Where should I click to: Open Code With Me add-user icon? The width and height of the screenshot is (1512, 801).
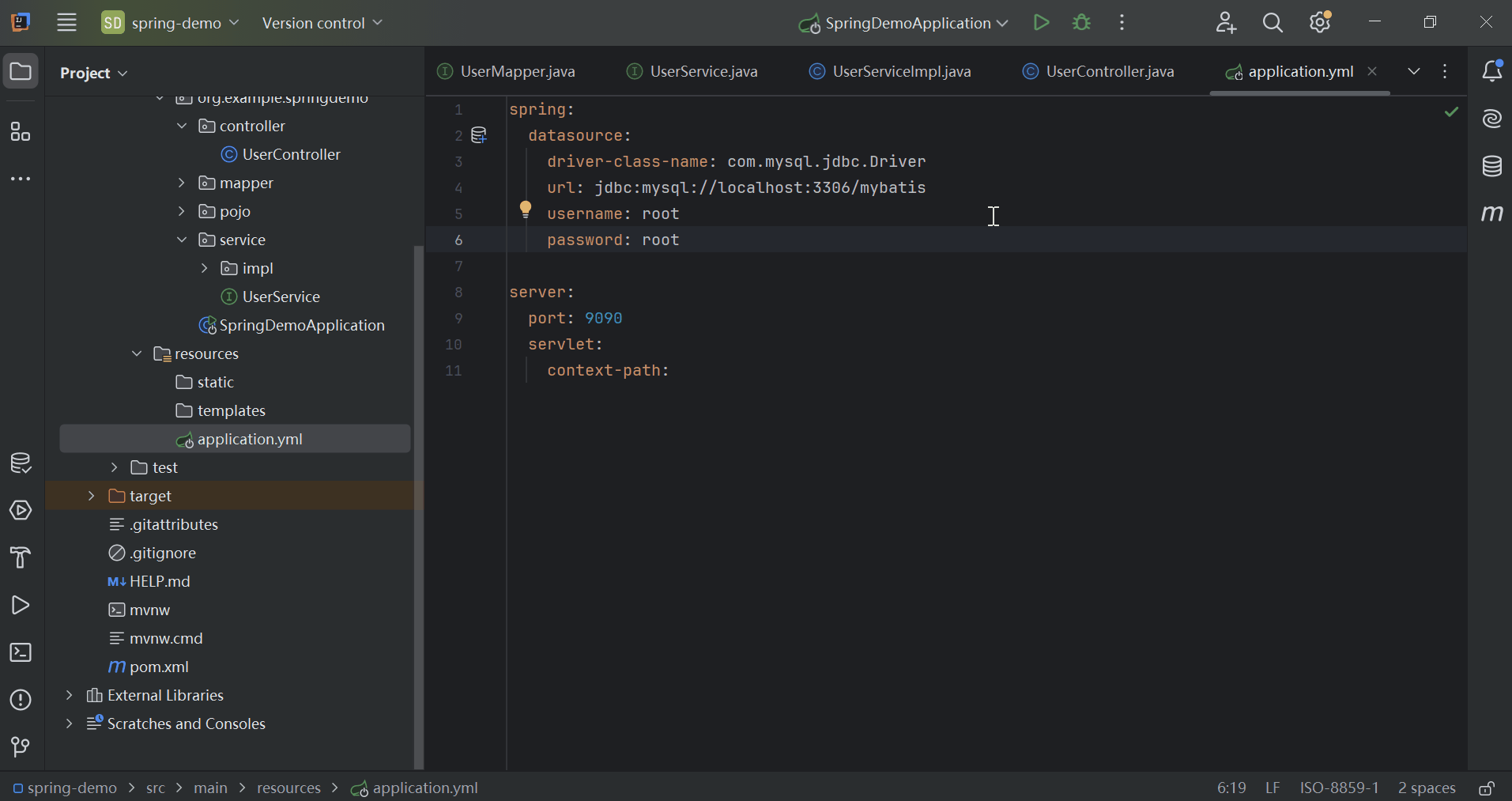[x=1226, y=23]
